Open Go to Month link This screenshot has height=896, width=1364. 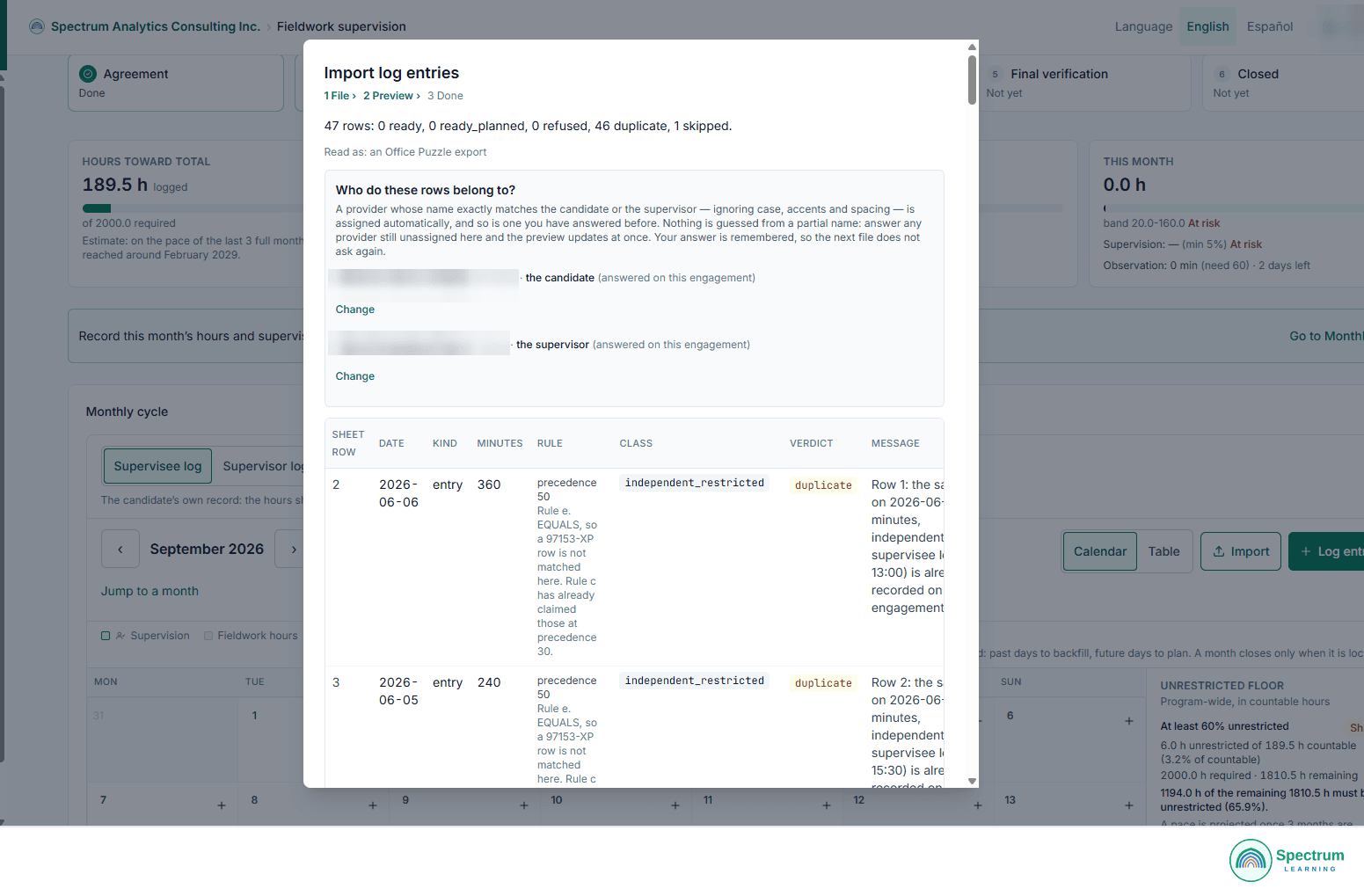[1326, 336]
